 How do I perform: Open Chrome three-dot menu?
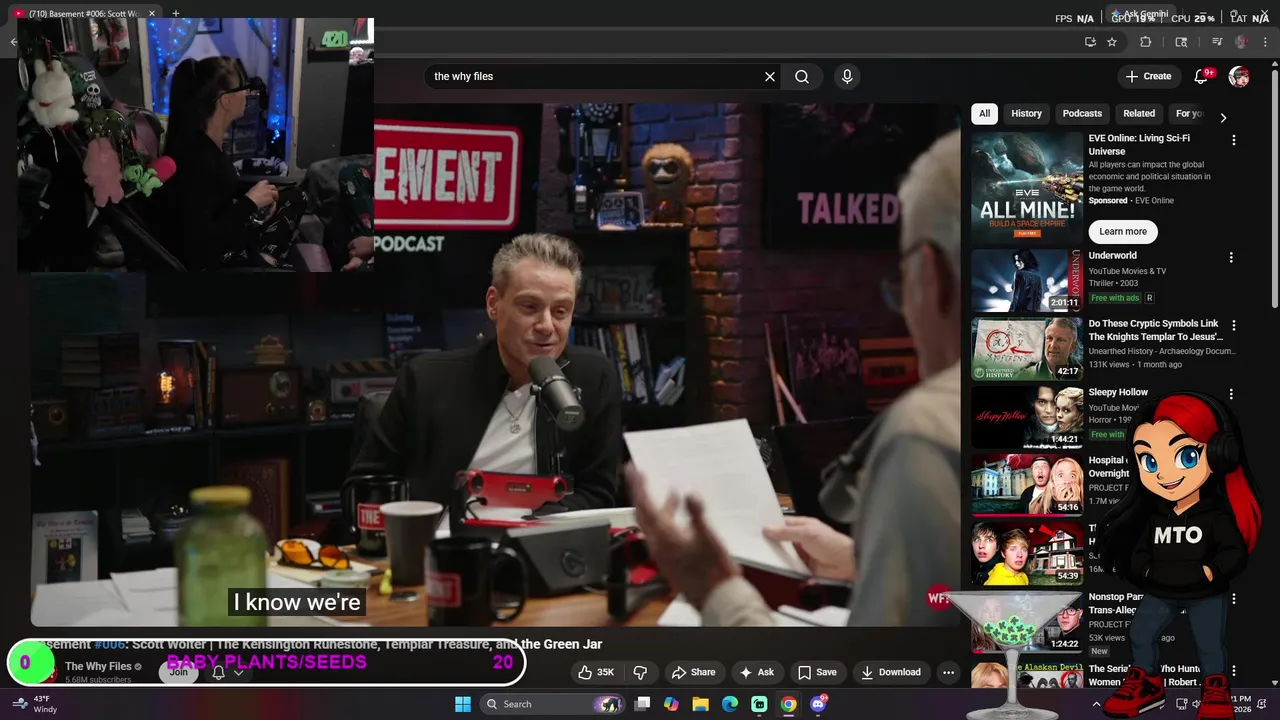pyautogui.click(x=1264, y=42)
